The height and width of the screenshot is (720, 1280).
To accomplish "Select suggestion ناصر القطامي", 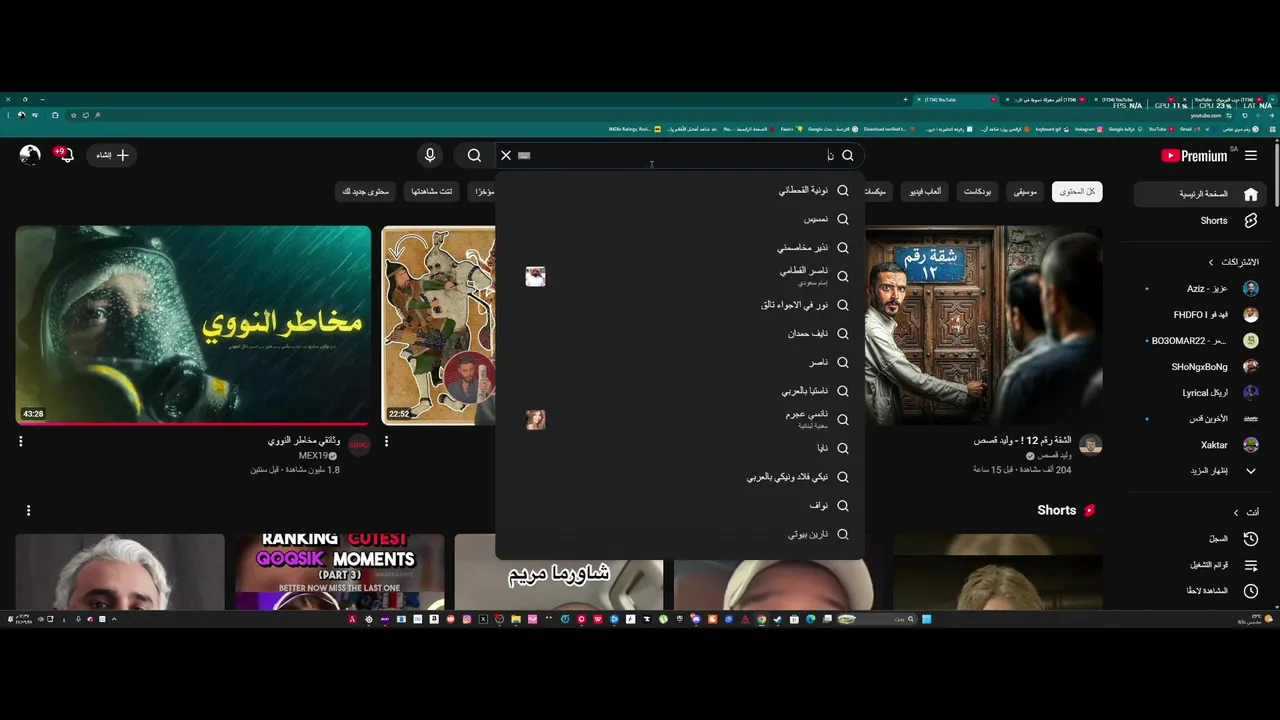I will tap(680, 276).
